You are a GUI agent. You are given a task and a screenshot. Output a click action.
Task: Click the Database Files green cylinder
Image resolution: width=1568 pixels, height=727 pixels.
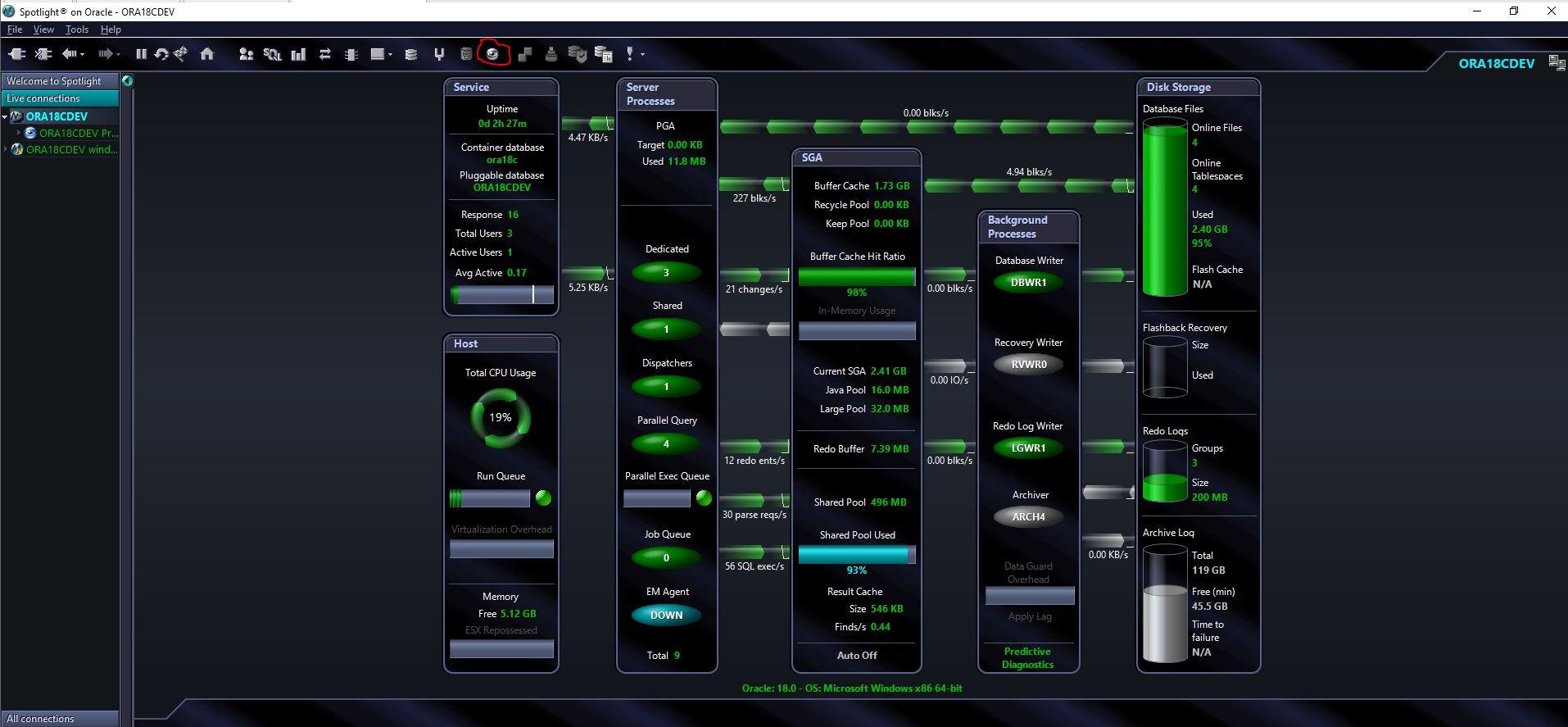(x=1165, y=207)
